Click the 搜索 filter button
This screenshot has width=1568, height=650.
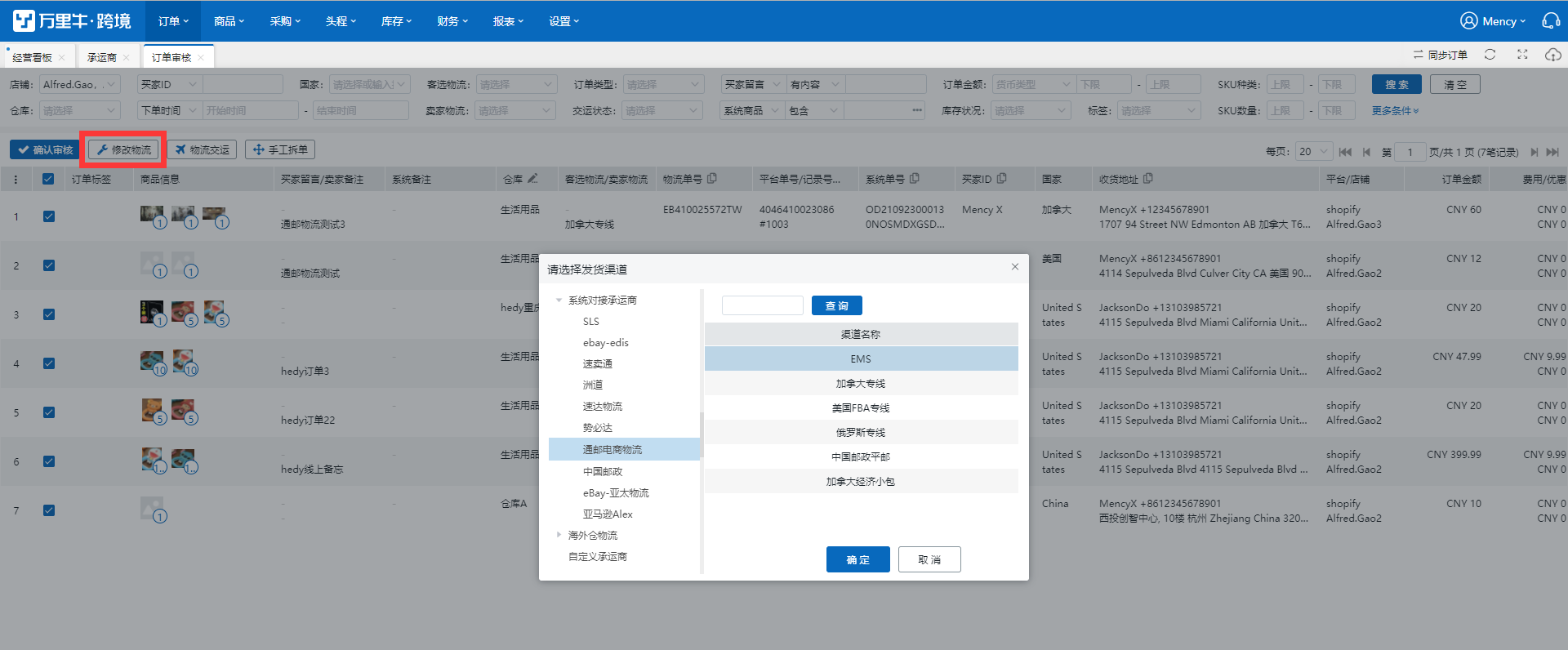click(x=1396, y=84)
